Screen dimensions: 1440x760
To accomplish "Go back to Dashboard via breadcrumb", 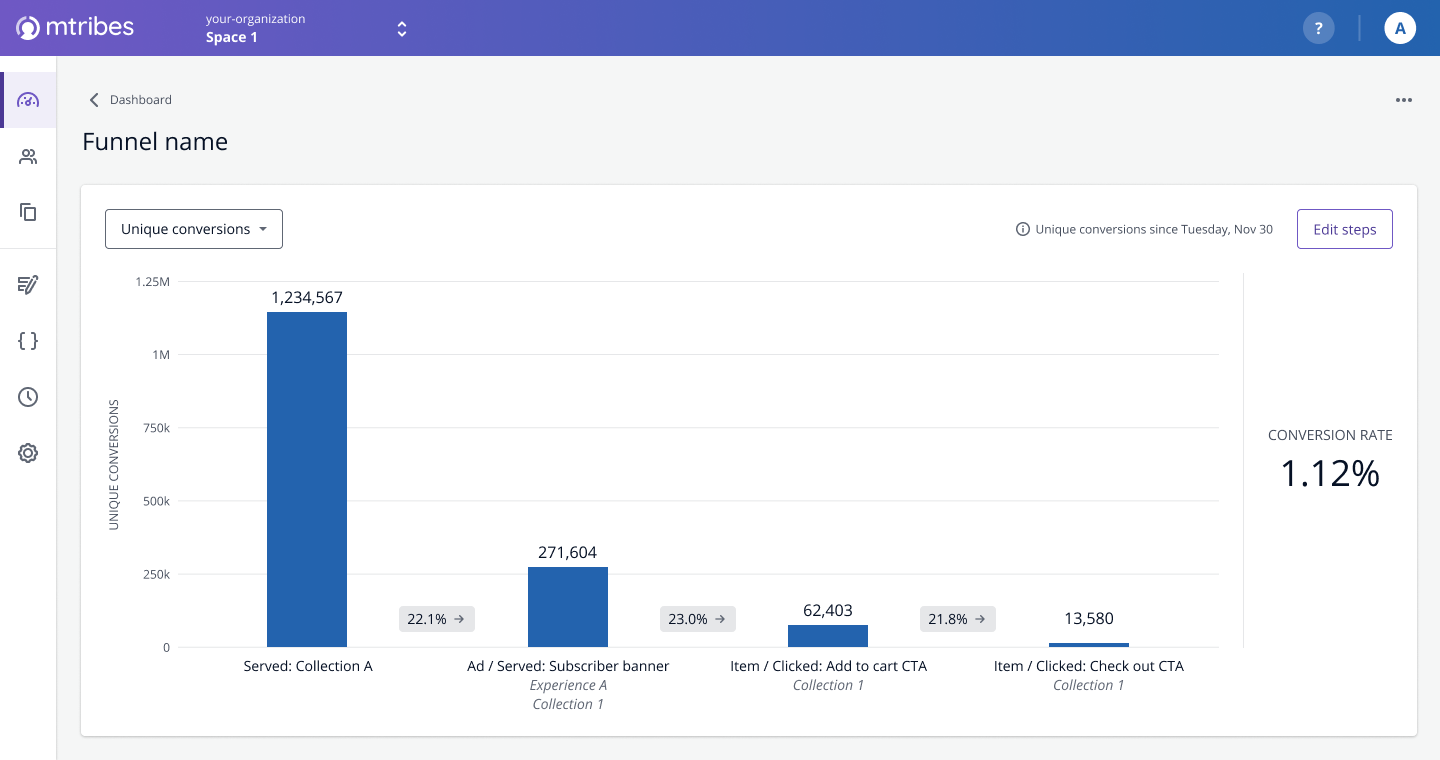I will [x=130, y=100].
